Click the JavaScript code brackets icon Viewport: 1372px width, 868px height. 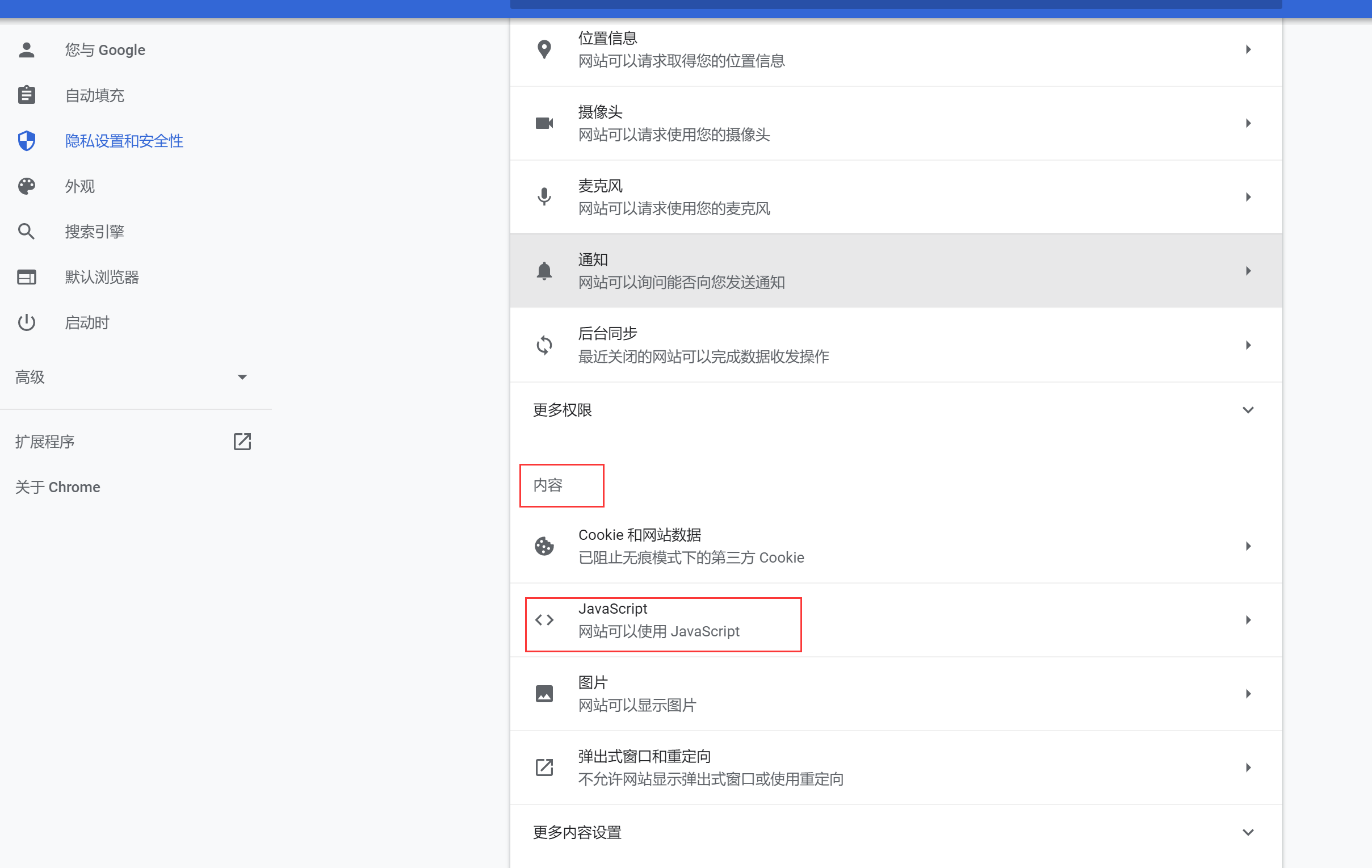click(x=544, y=619)
